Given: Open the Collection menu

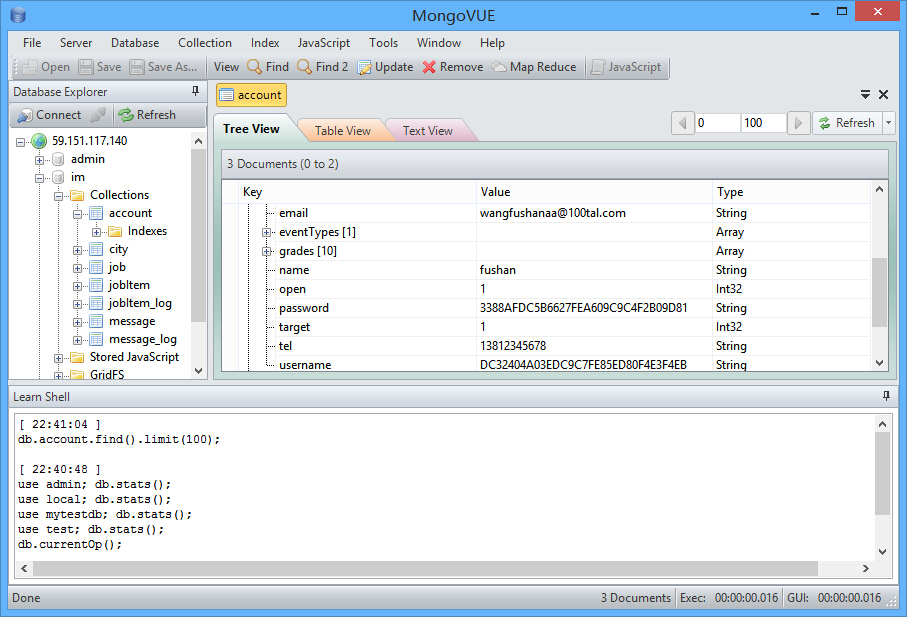Looking at the screenshot, I should 205,43.
